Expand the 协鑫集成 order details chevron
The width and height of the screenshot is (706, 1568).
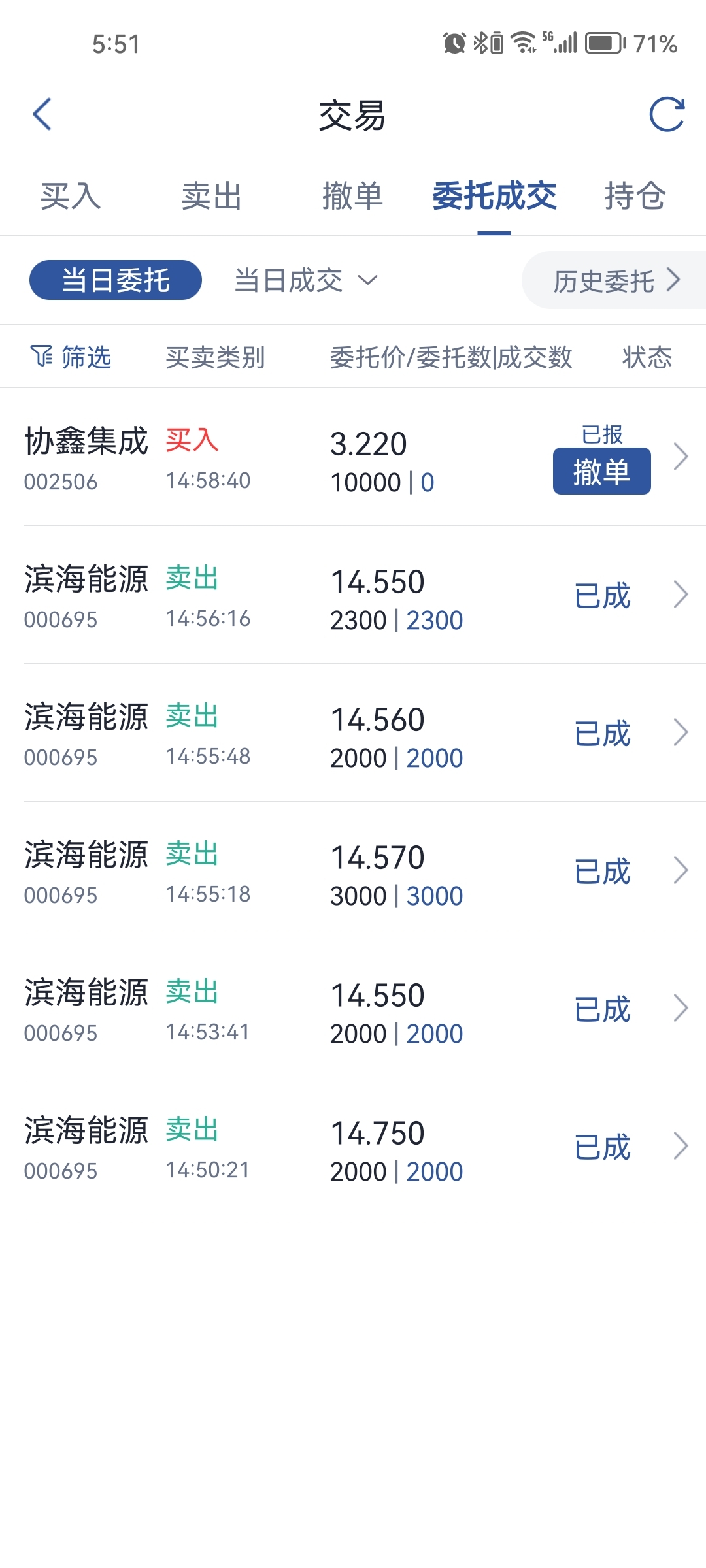(x=681, y=457)
